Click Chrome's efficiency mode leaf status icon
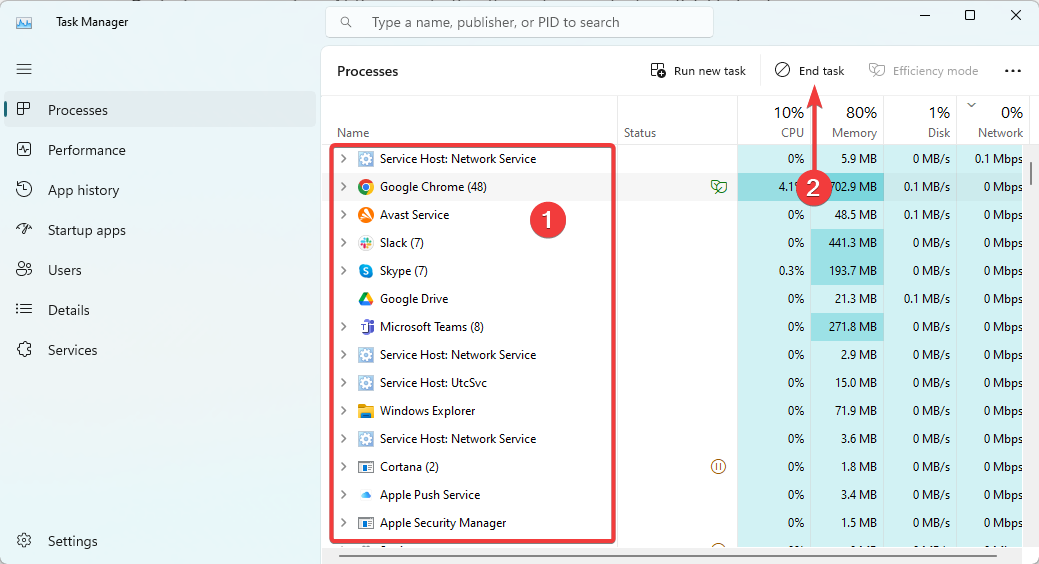The width and height of the screenshot is (1039, 564). (x=718, y=187)
